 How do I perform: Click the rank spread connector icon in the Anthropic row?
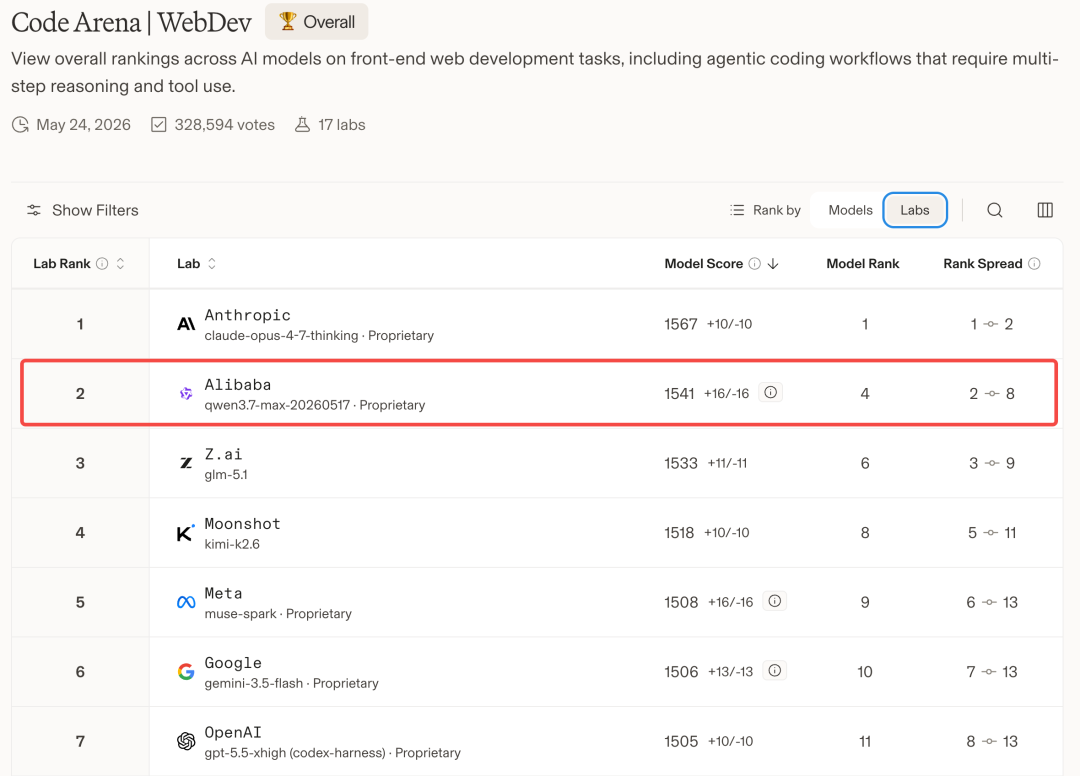[x=991, y=324]
